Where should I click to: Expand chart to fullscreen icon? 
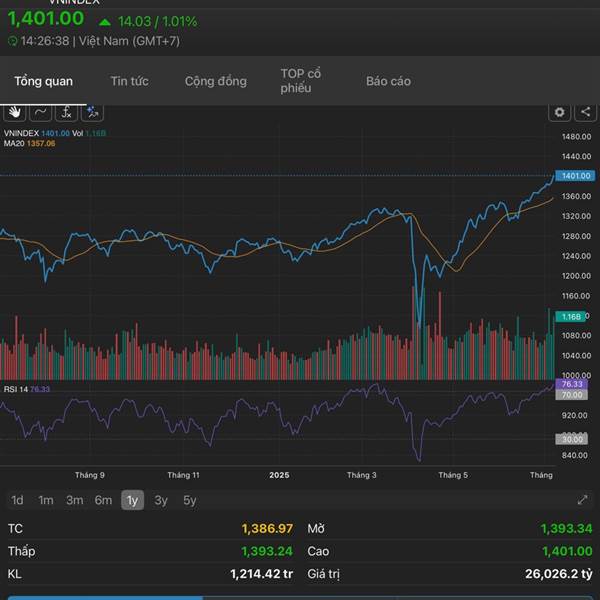click(x=582, y=500)
